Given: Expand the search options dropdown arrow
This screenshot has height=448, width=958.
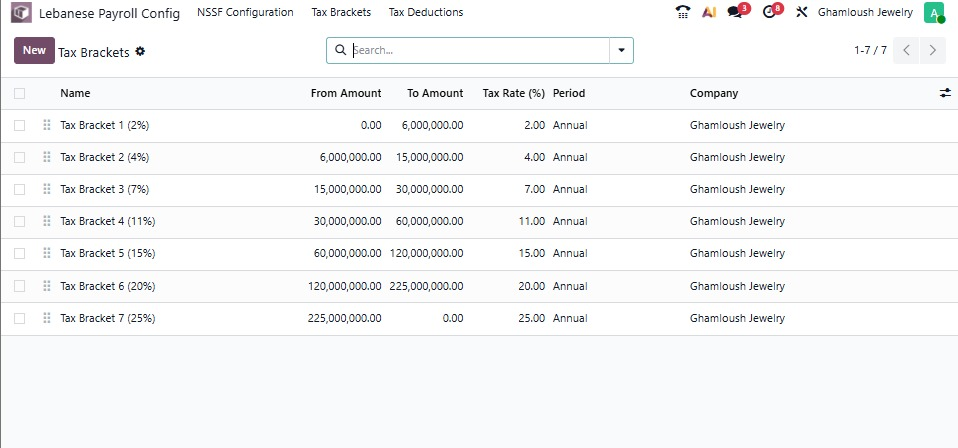Looking at the screenshot, I should [621, 50].
